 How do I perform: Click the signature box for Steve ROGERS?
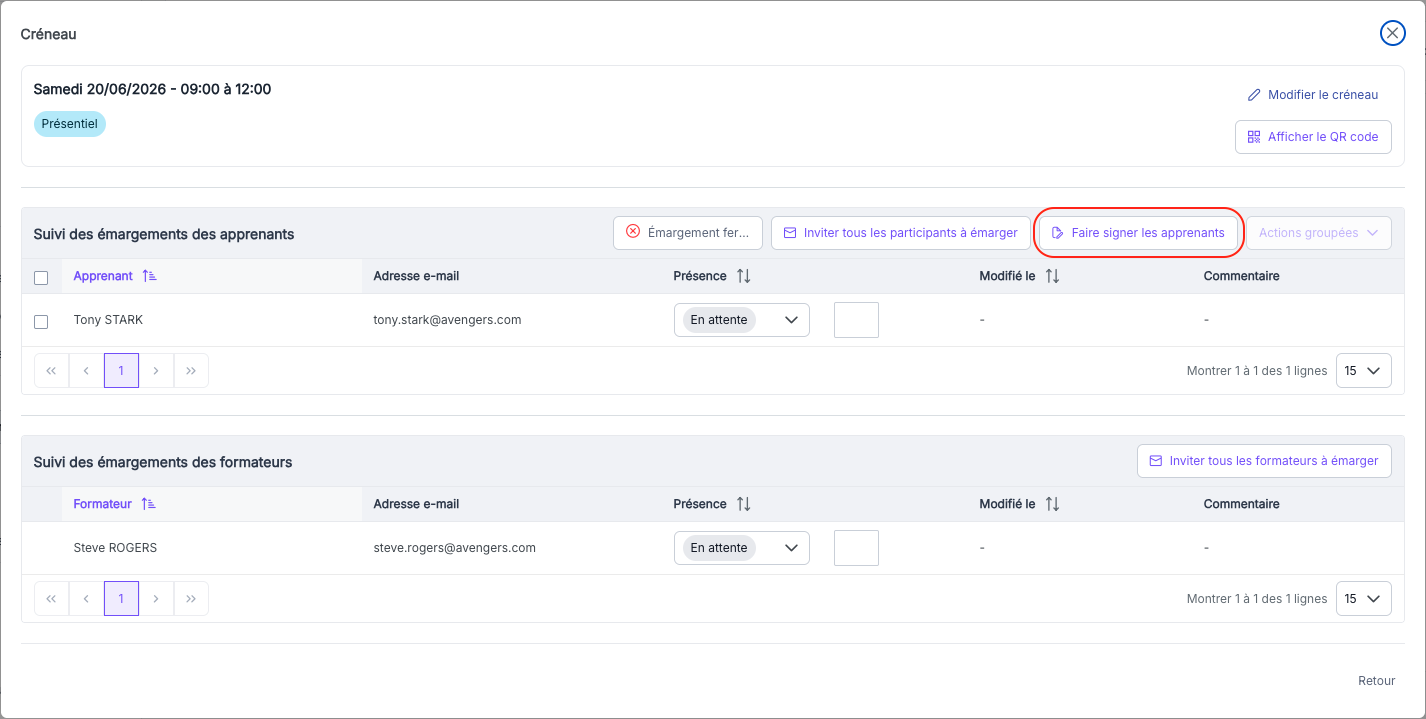click(856, 548)
